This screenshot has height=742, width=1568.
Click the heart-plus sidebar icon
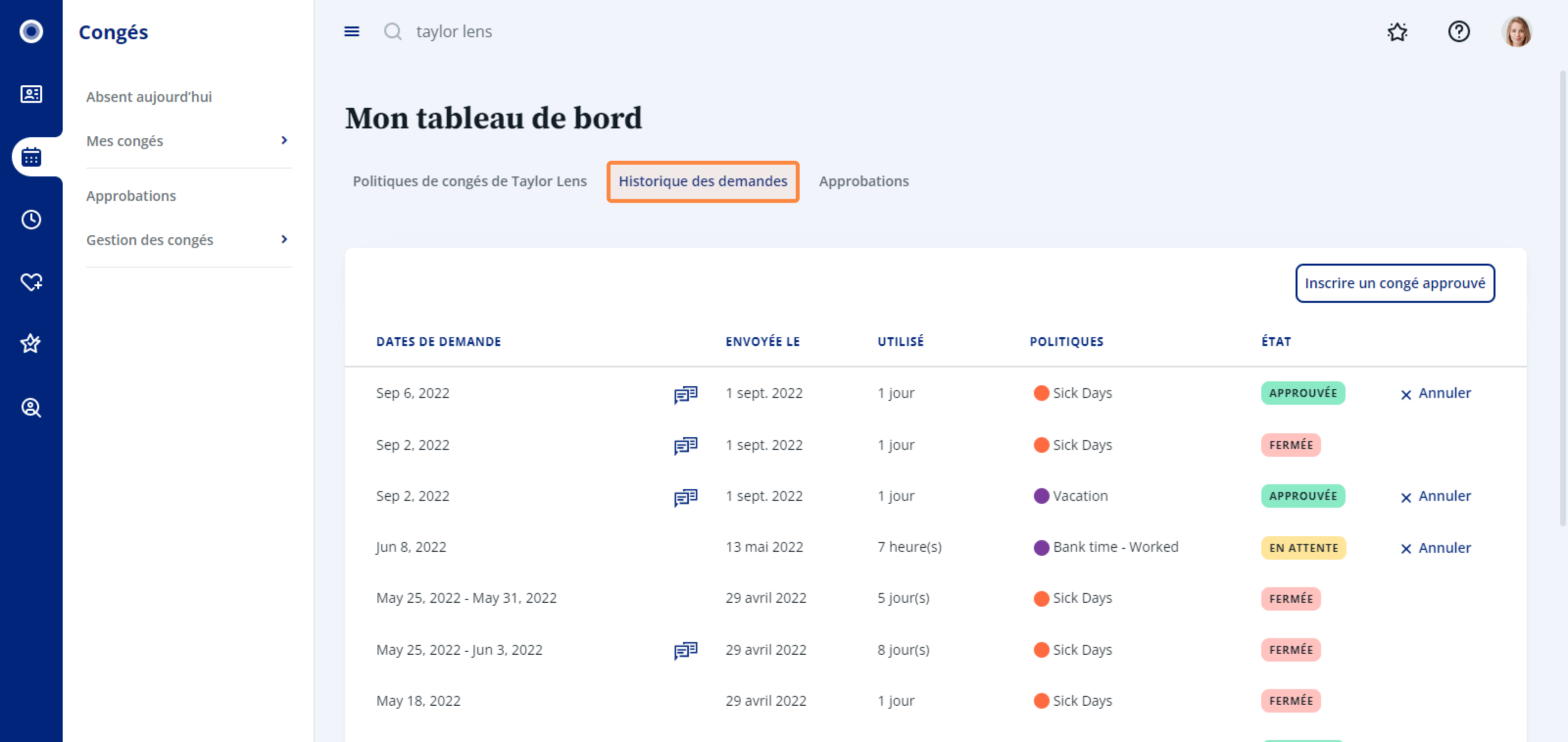pos(31,282)
